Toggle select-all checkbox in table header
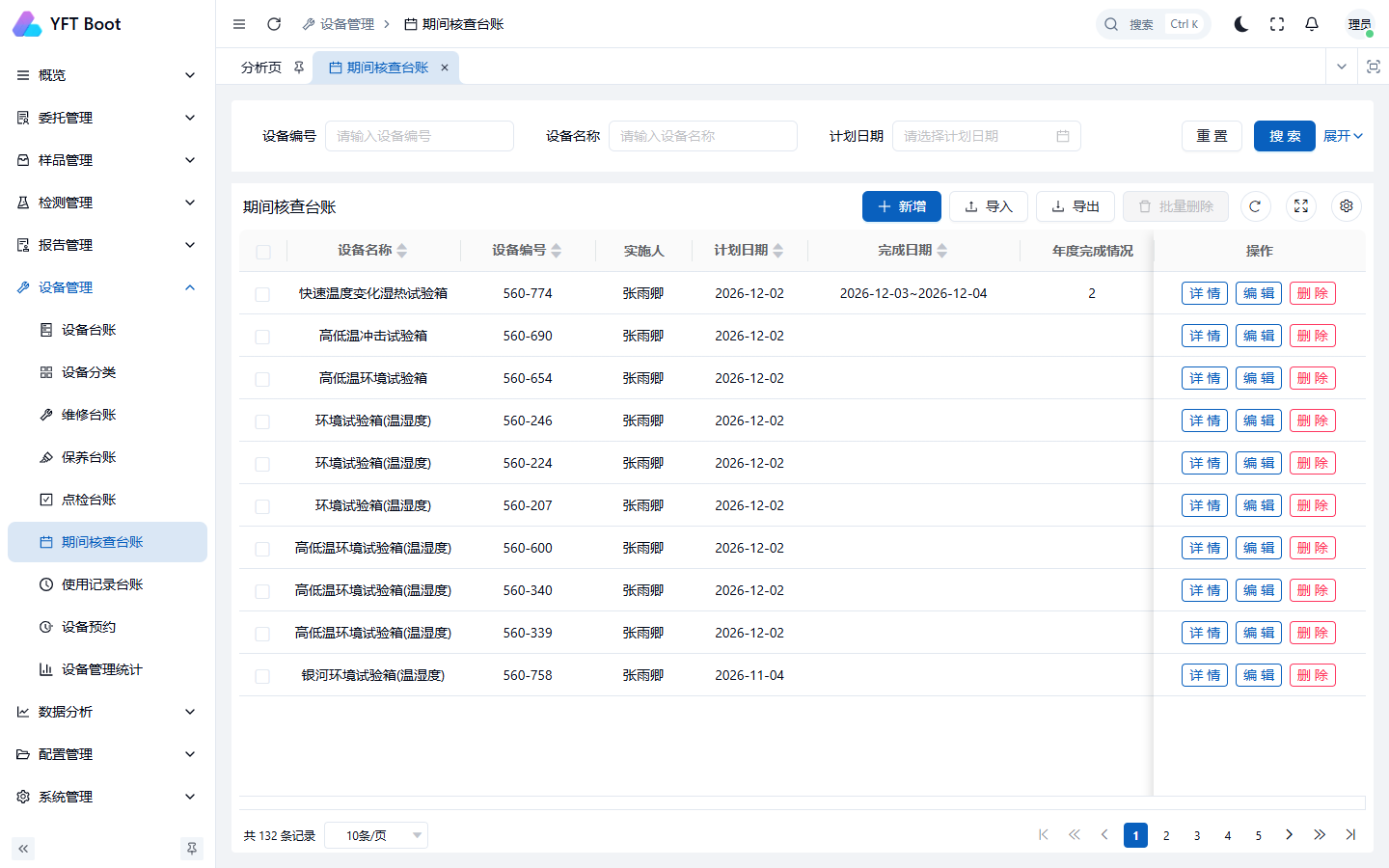1389x868 pixels. 263,252
